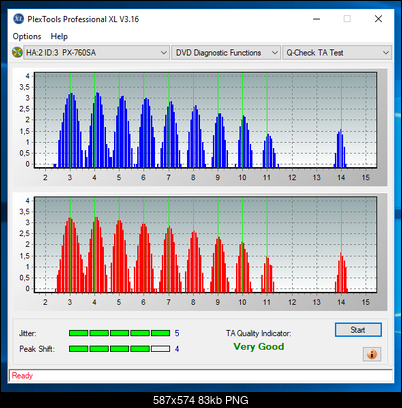
Task: Click the Start button
Action: tap(358, 330)
